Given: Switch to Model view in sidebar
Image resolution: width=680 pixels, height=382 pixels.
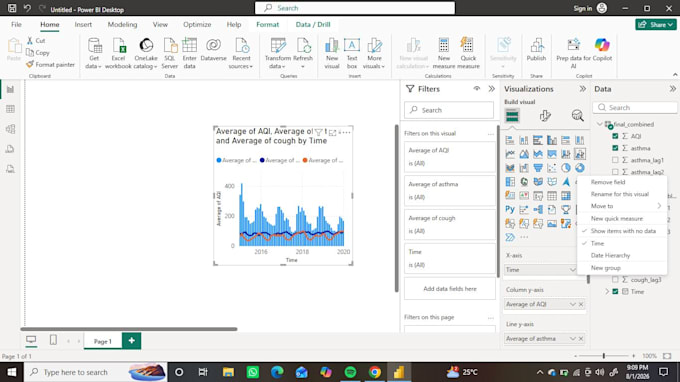Looking at the screenshot, I should [10, 129].
